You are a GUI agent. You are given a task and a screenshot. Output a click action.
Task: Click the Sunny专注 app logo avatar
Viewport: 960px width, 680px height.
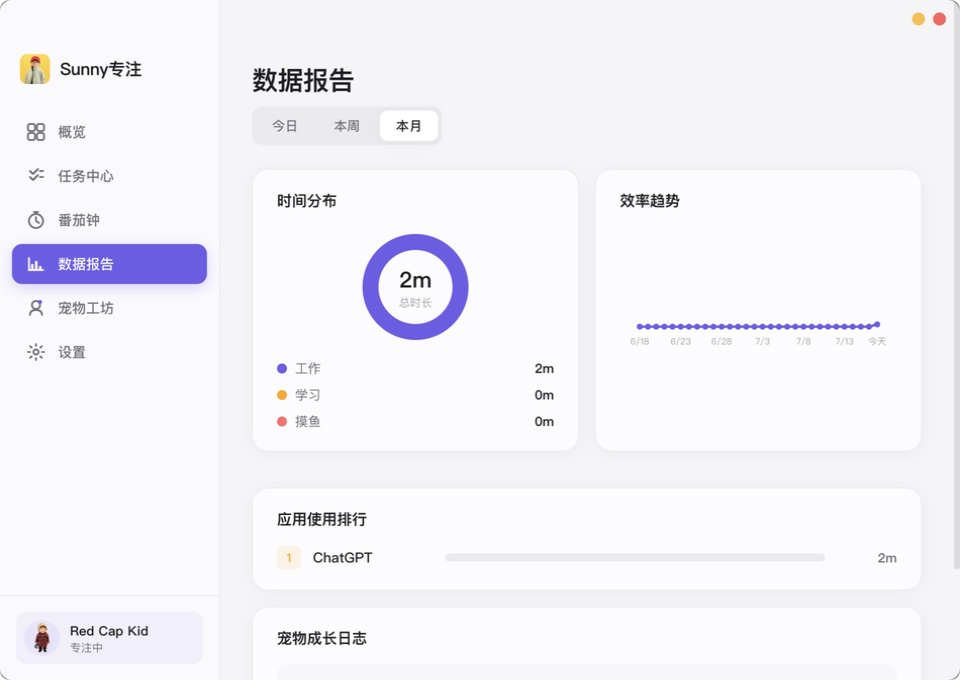point(35,69)
